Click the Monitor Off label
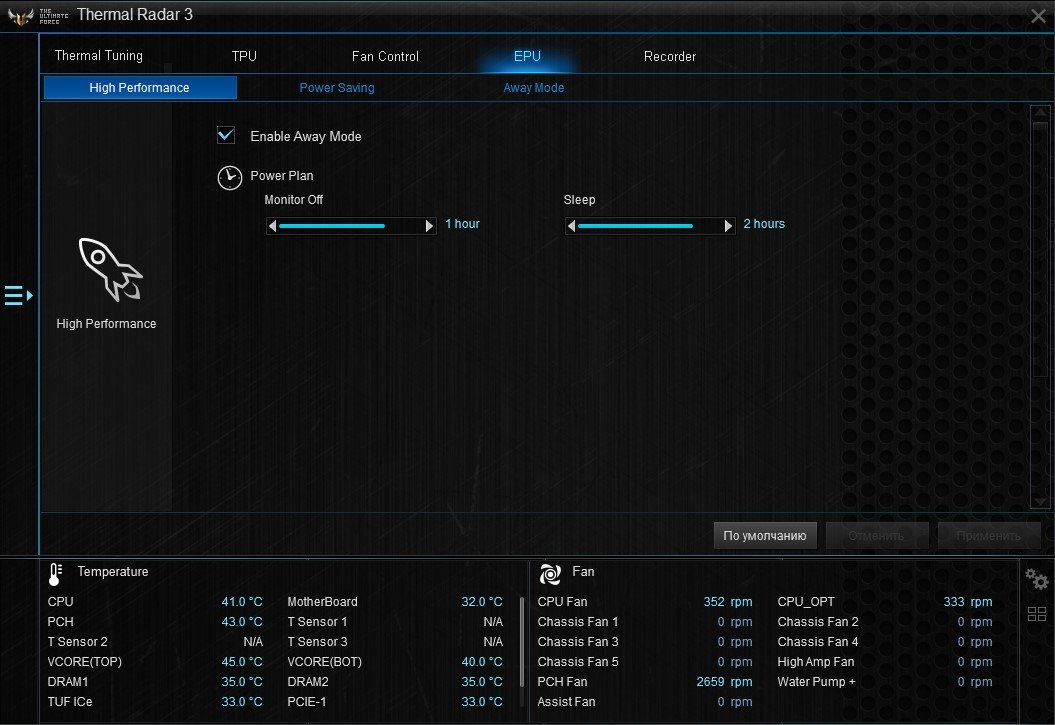Image resolution: width=1055 pixels, height=725 pixels. click(x=293, y=200)
